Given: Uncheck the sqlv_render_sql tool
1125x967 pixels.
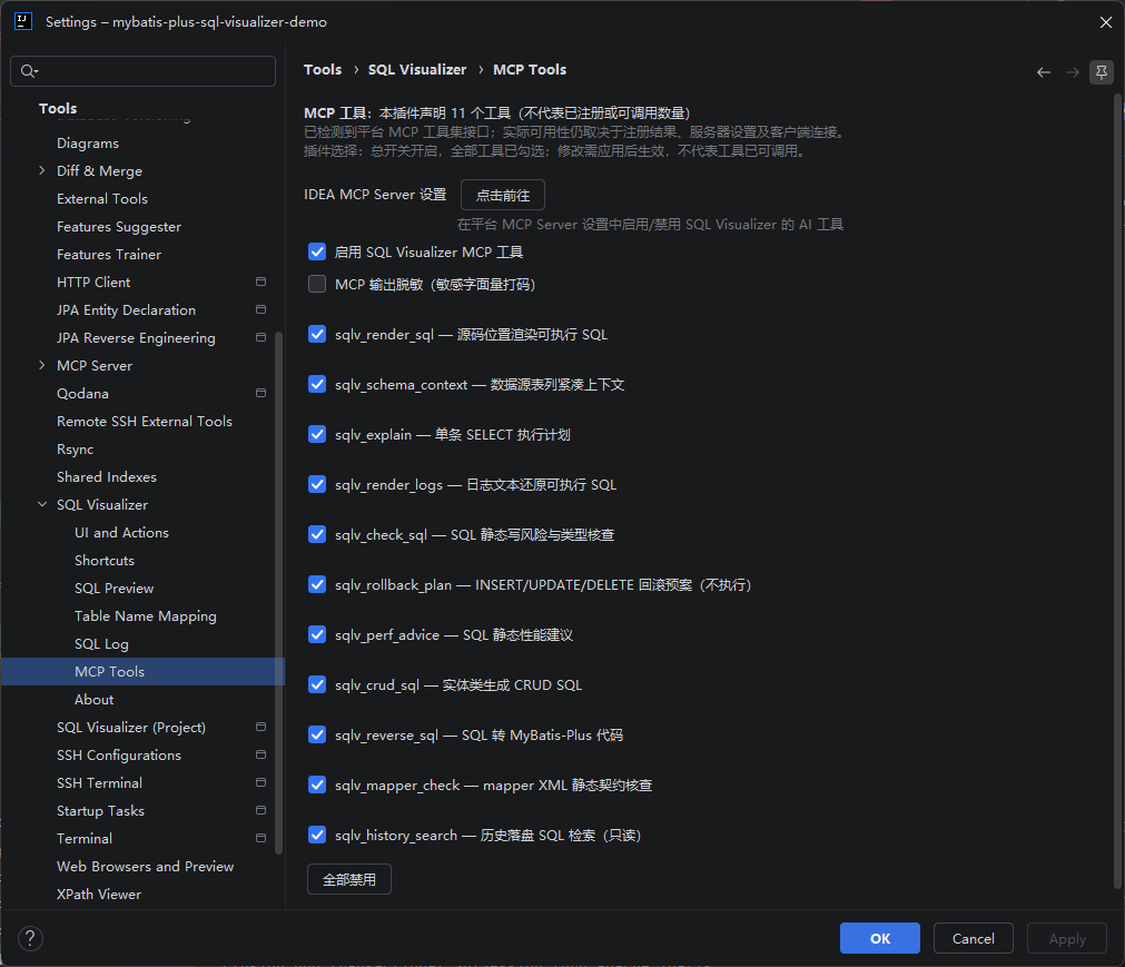Looking at the screenshot, I should (317, 334).
